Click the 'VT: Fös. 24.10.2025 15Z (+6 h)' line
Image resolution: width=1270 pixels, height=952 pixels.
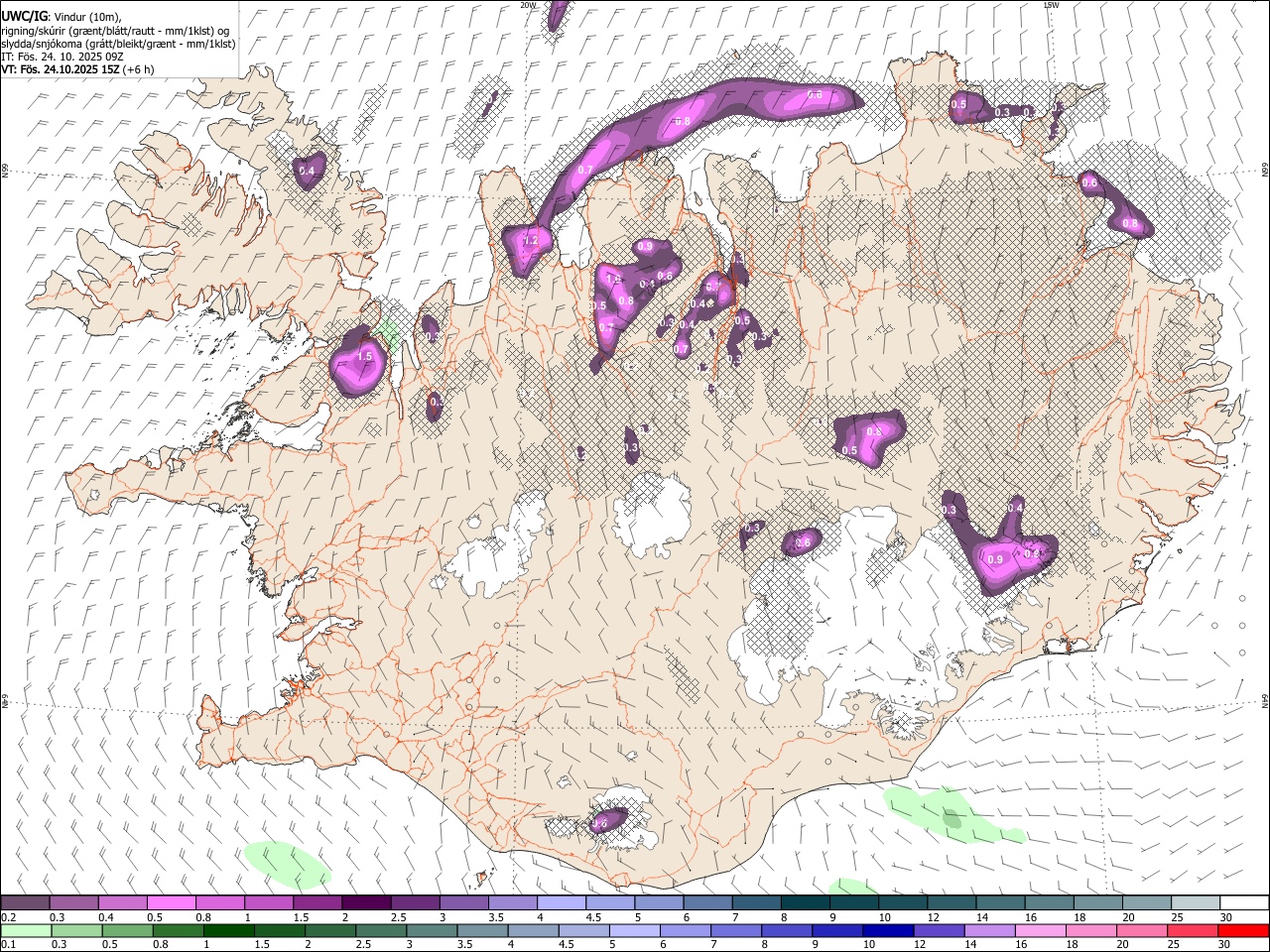click(77, 69)
